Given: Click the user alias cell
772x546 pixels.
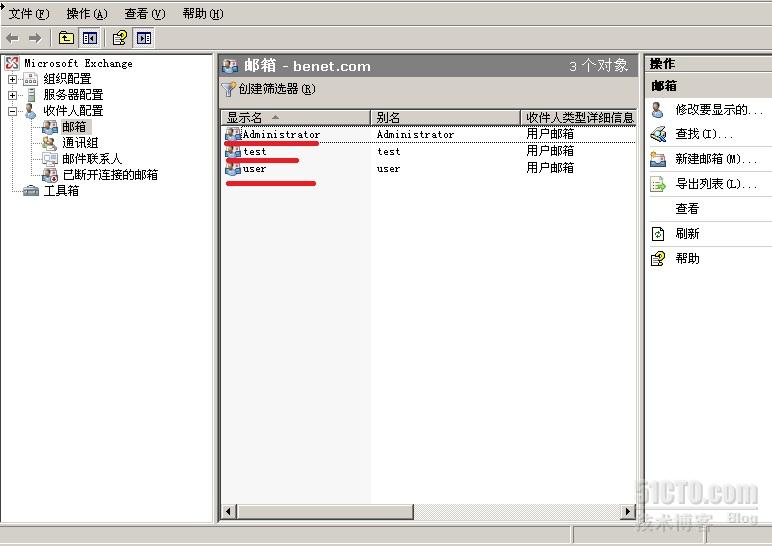Looking at the screenshot, I should [388, 169].
